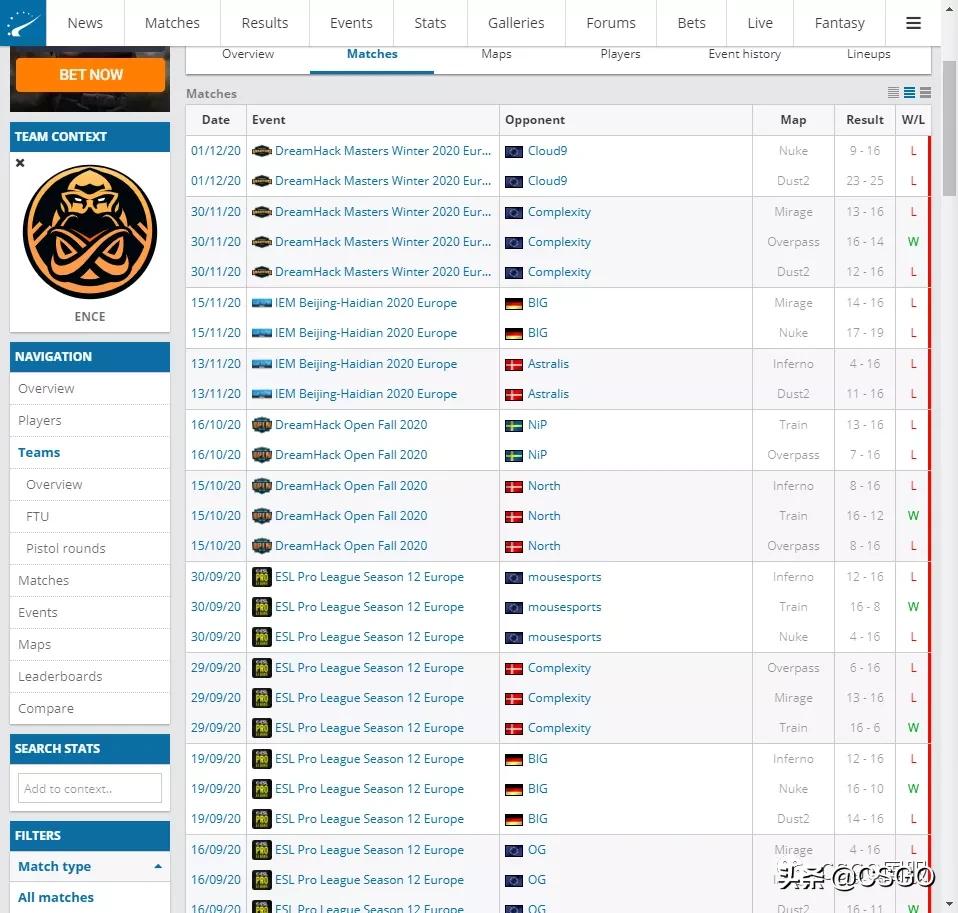The width and height of the screenshot is (958, 913).
Task: Remove ENCE from team context
Action: [19, 162]
